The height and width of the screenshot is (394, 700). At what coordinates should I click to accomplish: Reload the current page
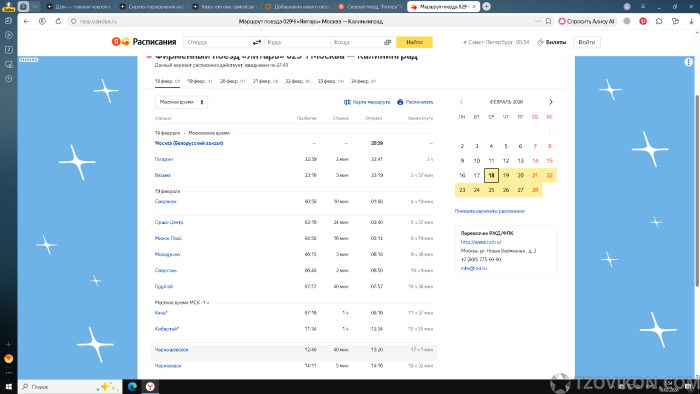point(58,21)
